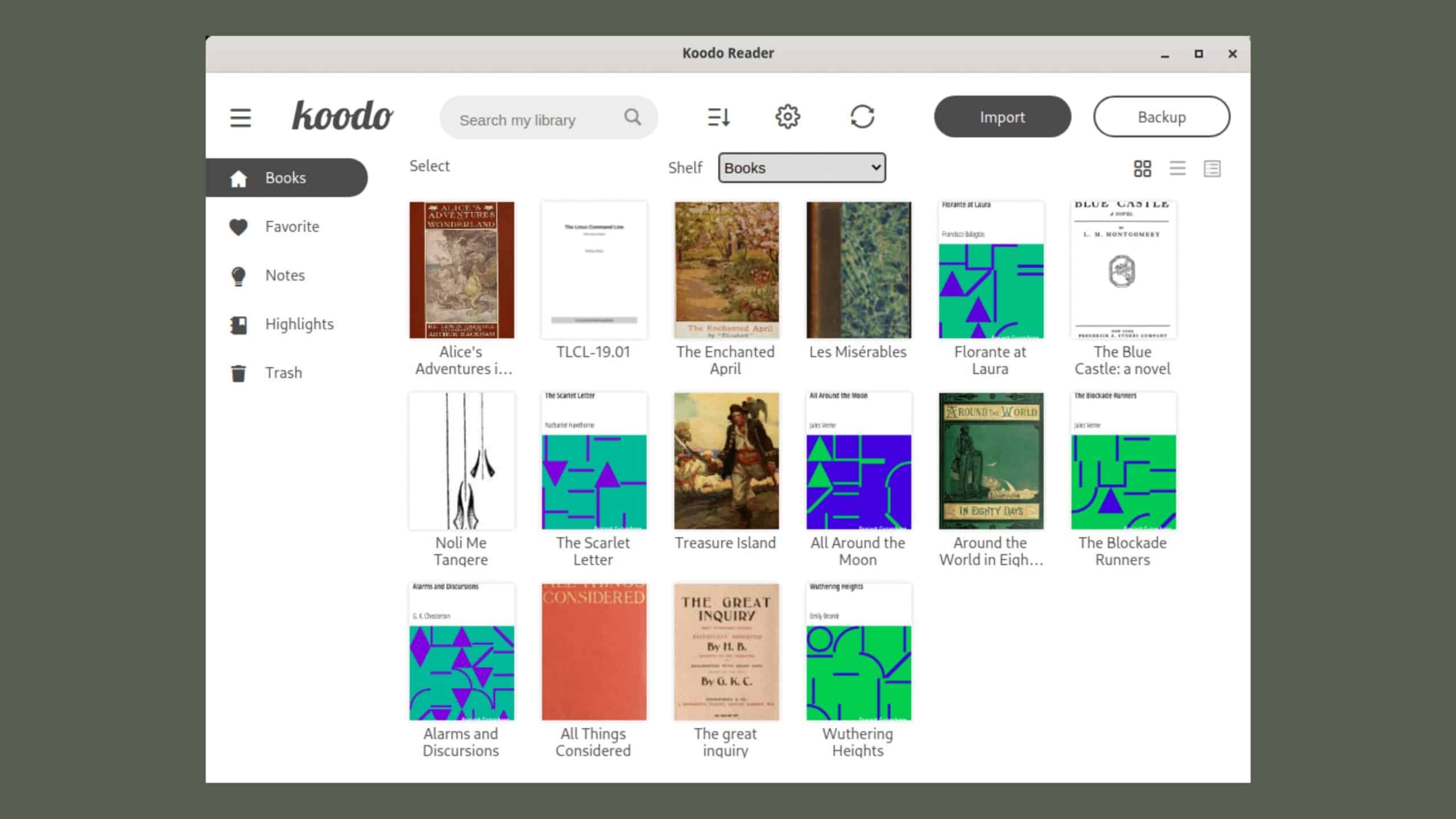Open Alarms and Discursions cover
Screen dimensions: 1456x819
tap(462, 652)
